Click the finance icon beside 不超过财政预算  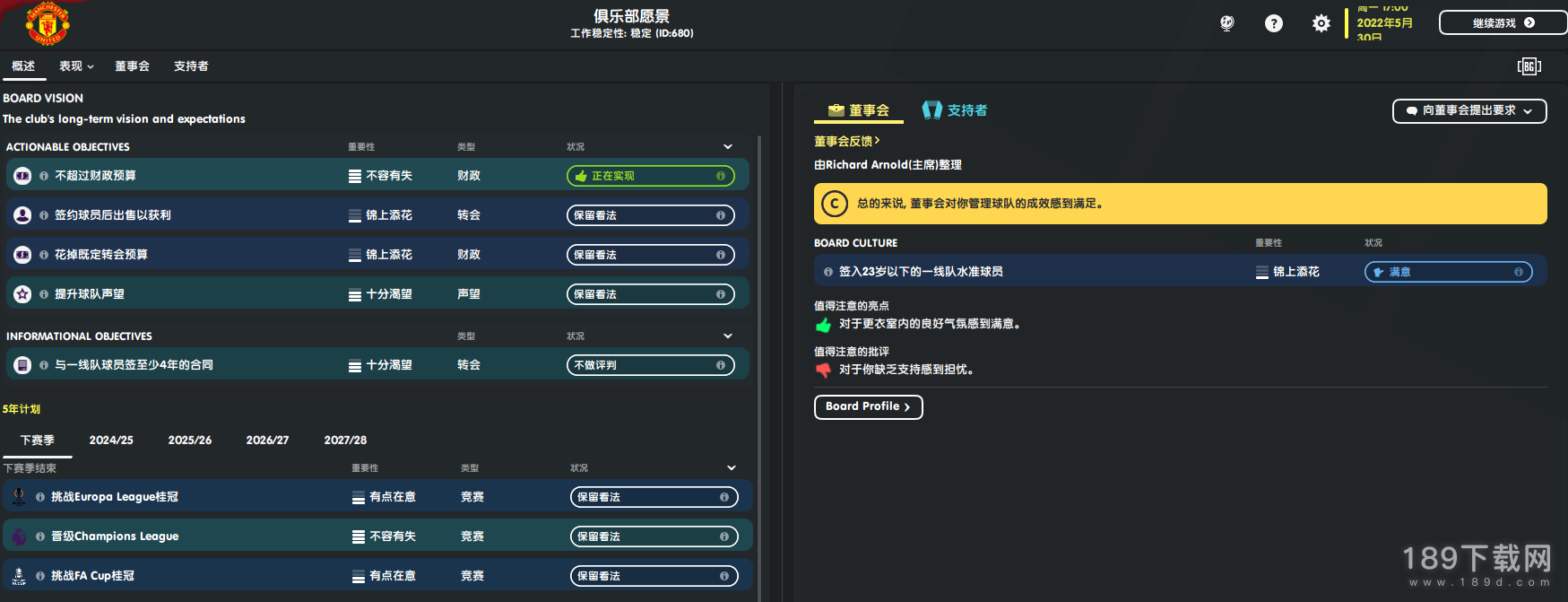point(22,176)
